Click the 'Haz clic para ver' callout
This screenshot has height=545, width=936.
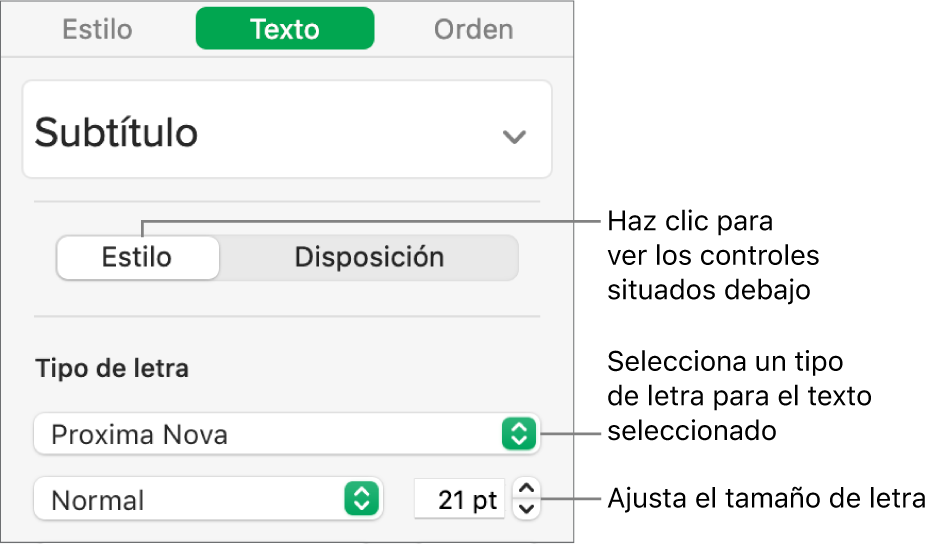tap(712, 255)
